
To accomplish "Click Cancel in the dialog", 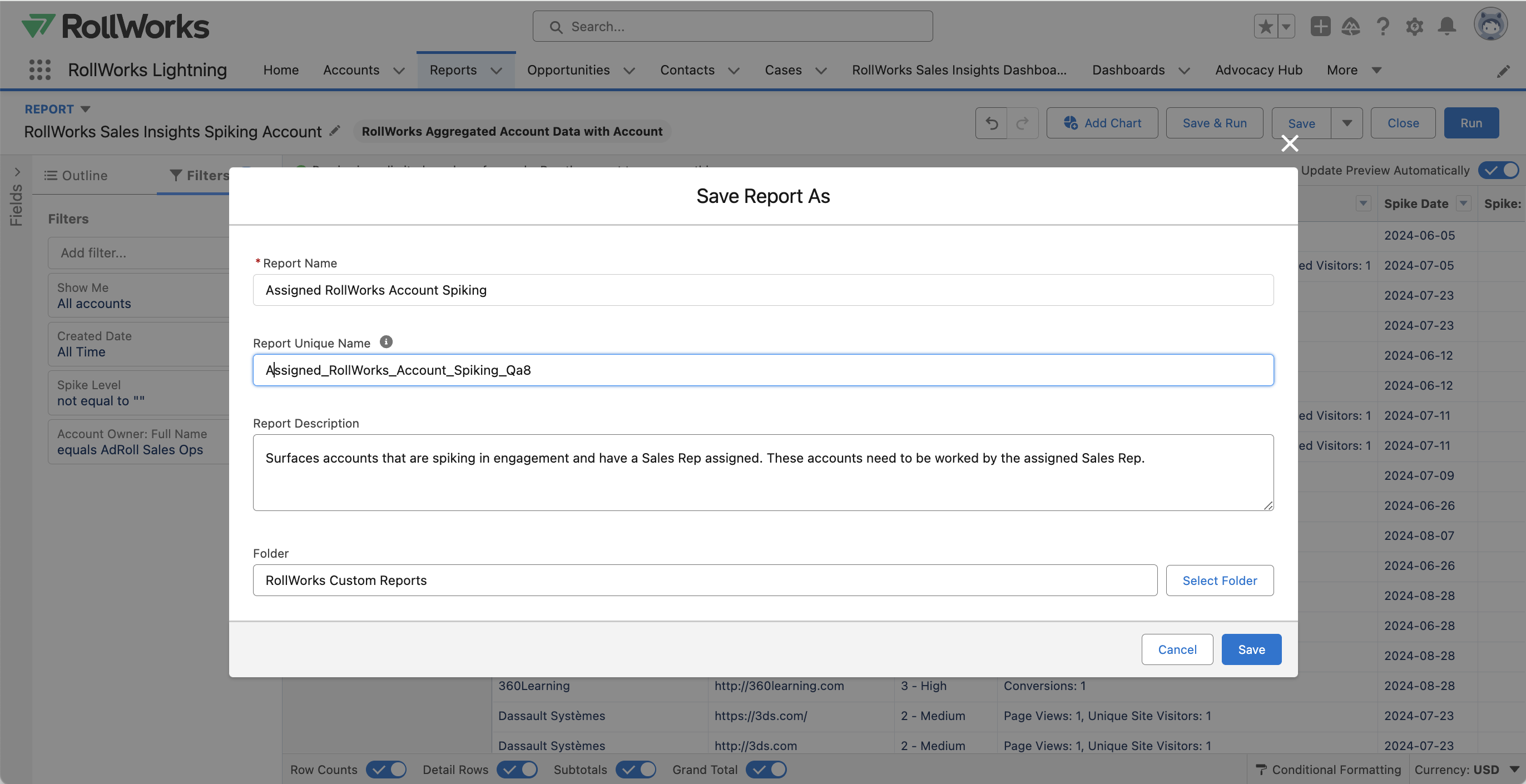I will pyautogui.click(x=1177, y=649).
